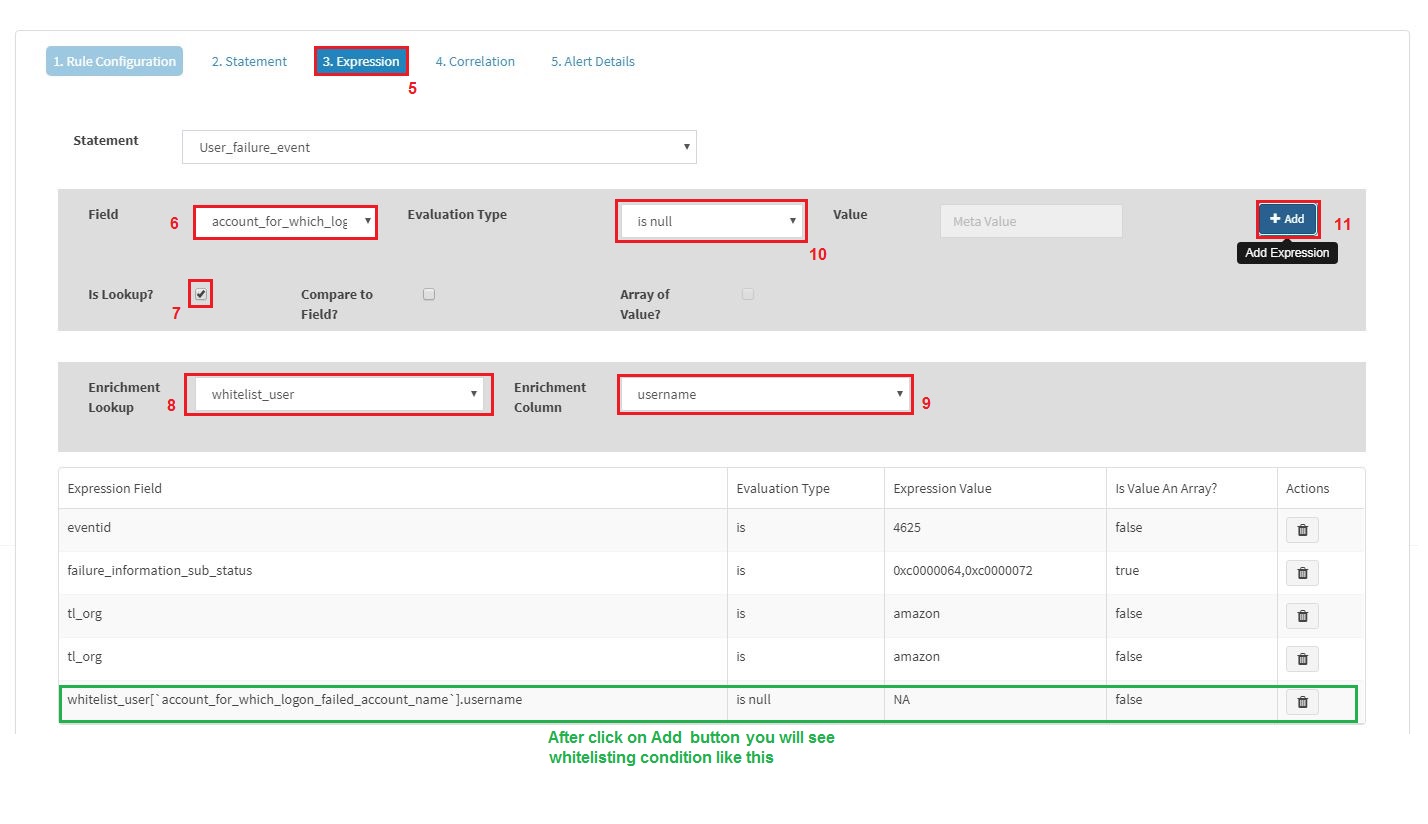1428x824 pixels.
Task: Click the Is Value An Array? column header
Action: 1192,488
